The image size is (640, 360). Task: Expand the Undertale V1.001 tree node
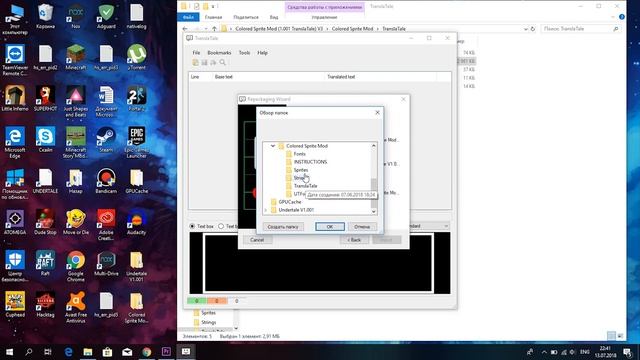click(266, 210)
